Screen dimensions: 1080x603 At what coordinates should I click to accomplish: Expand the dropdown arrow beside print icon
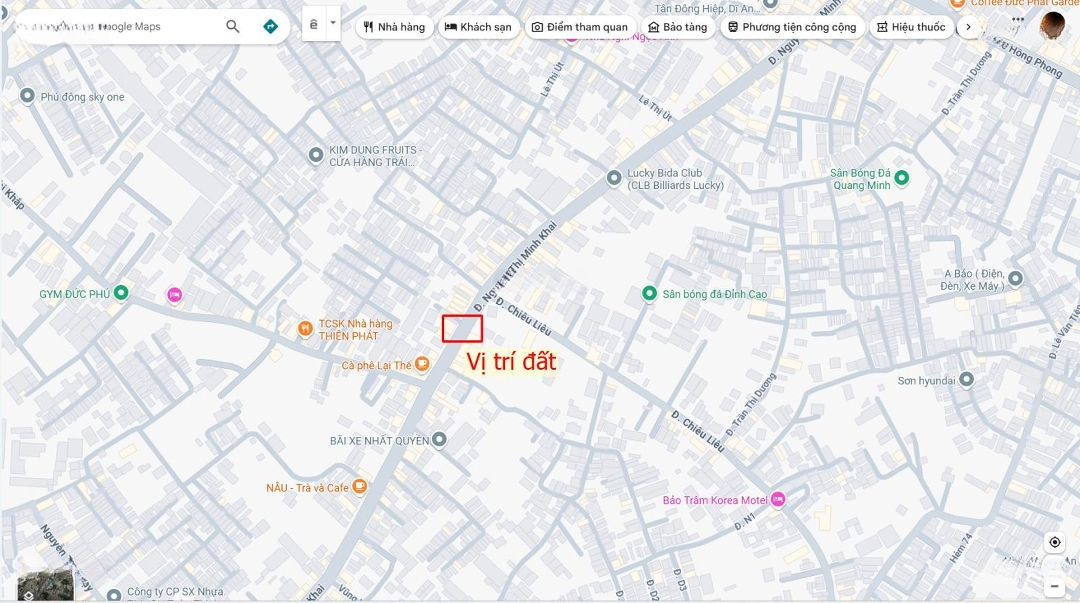point(333,23)
